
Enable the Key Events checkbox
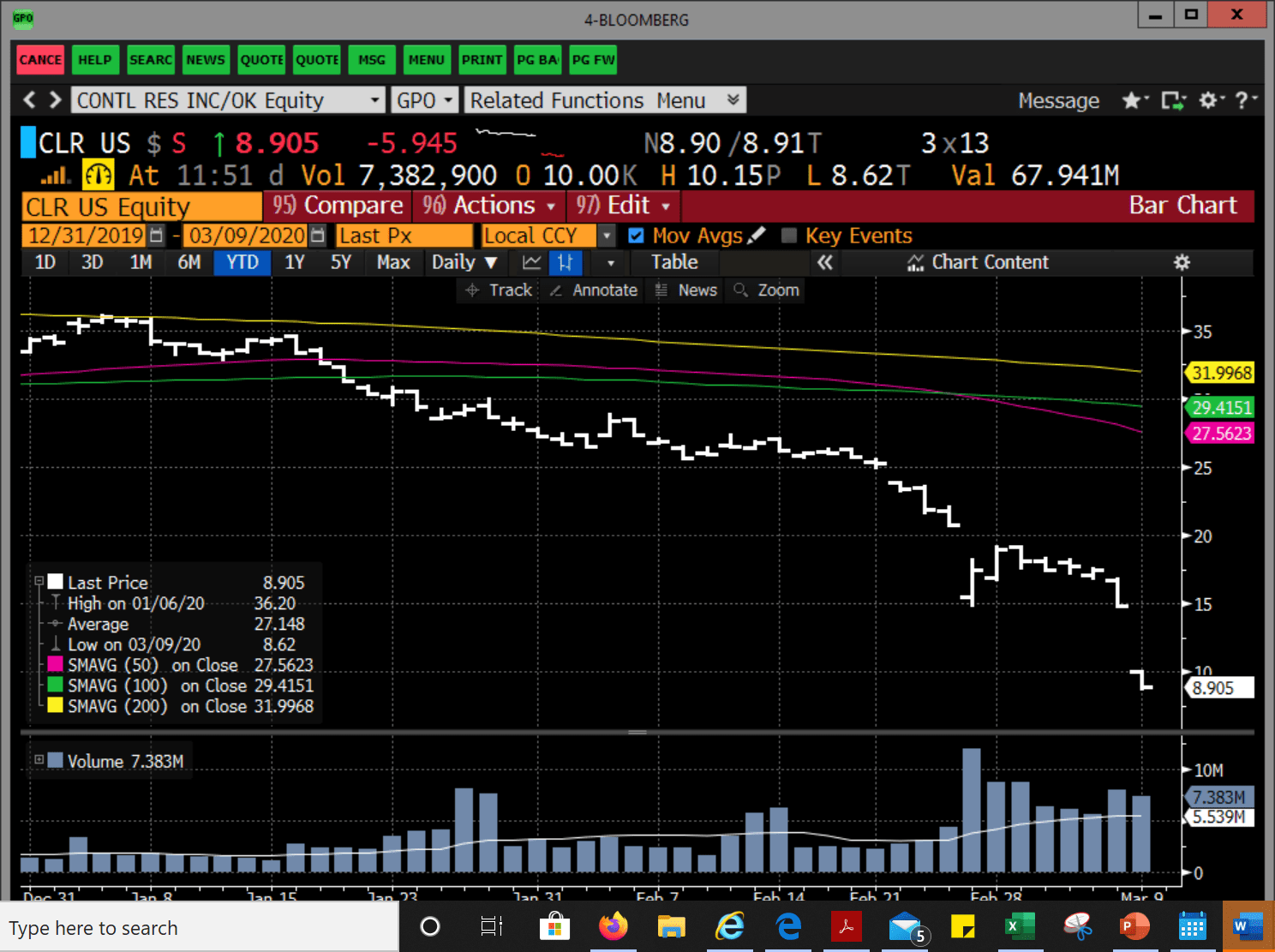tap(789, 236)
